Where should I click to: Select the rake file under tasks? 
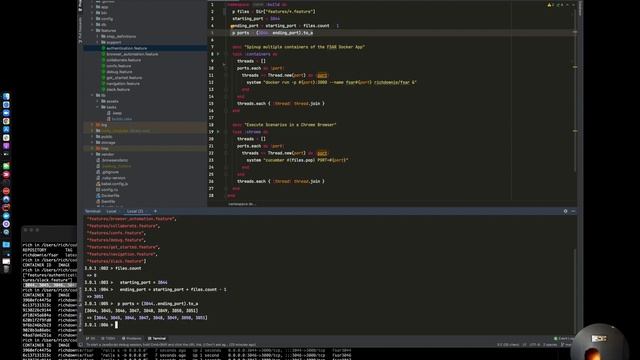(x=122, y=119)
